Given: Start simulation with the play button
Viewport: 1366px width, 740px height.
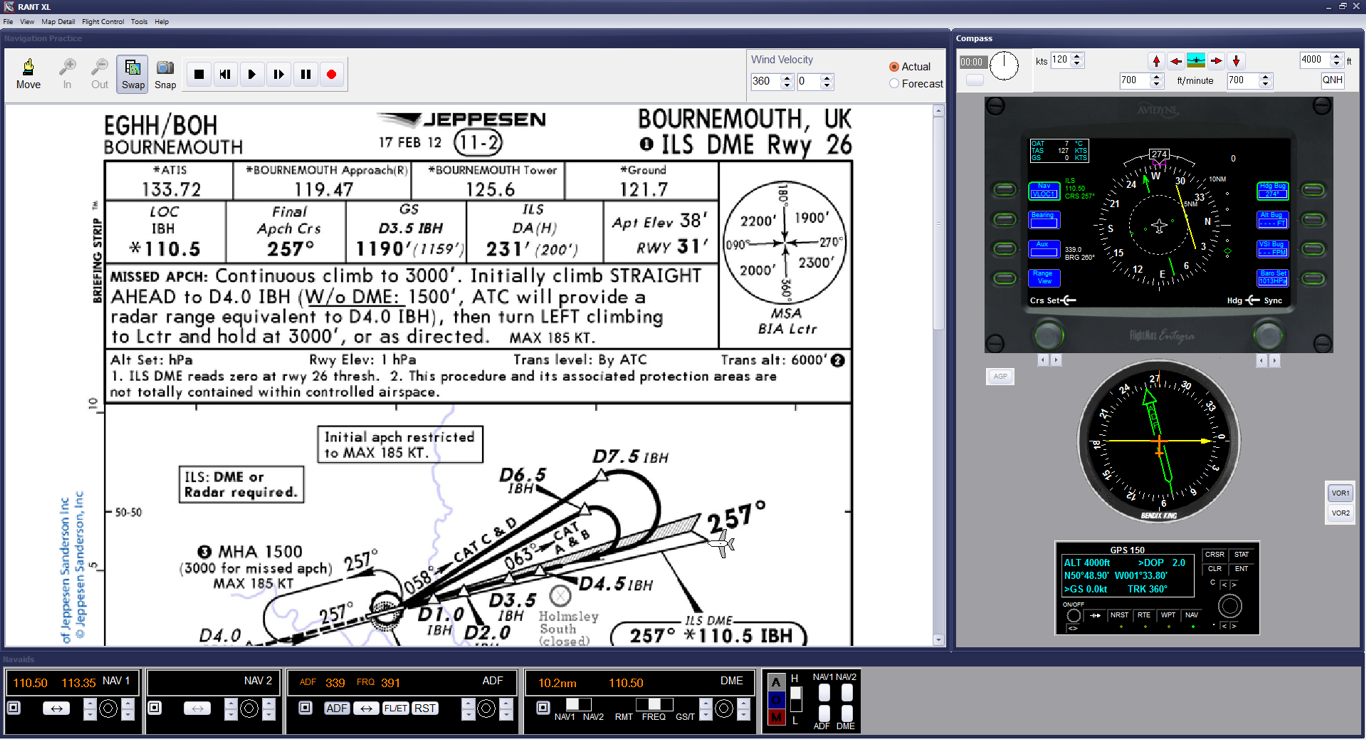Looking at the screenshot, I should pos(252,74).
